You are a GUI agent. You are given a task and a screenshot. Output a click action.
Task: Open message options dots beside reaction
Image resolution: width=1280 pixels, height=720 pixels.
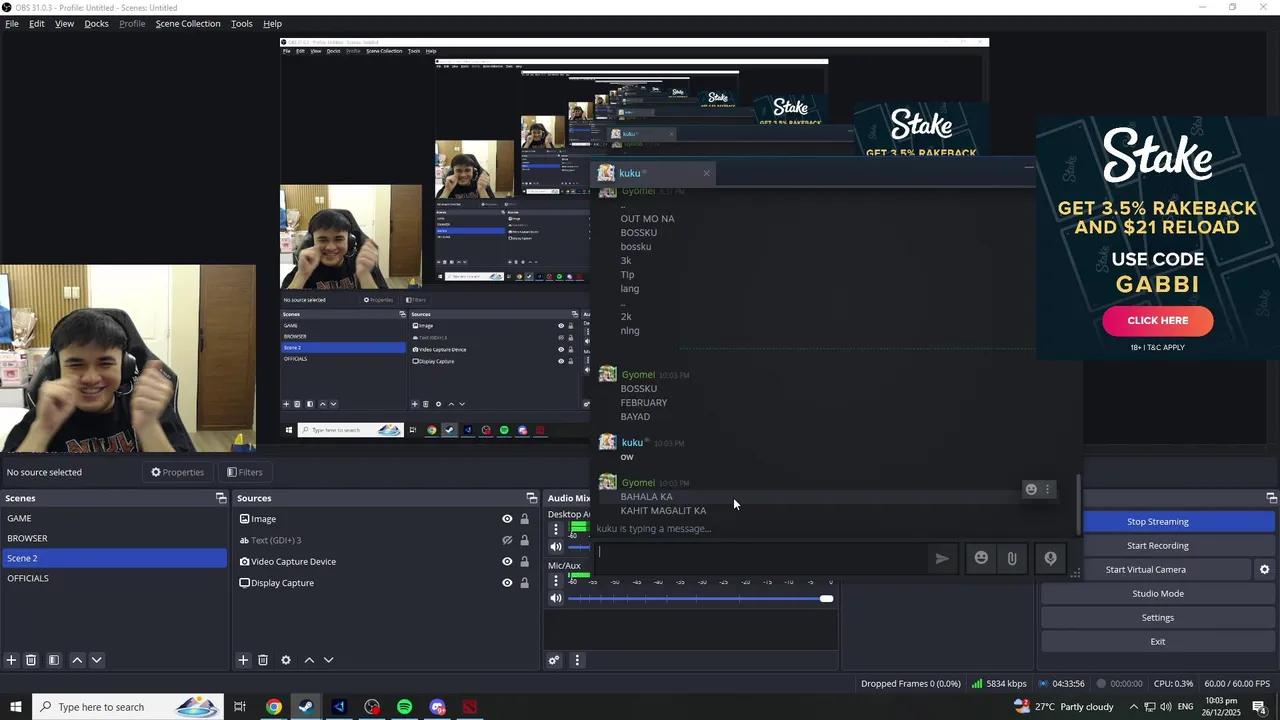[x=1047, y=489]
